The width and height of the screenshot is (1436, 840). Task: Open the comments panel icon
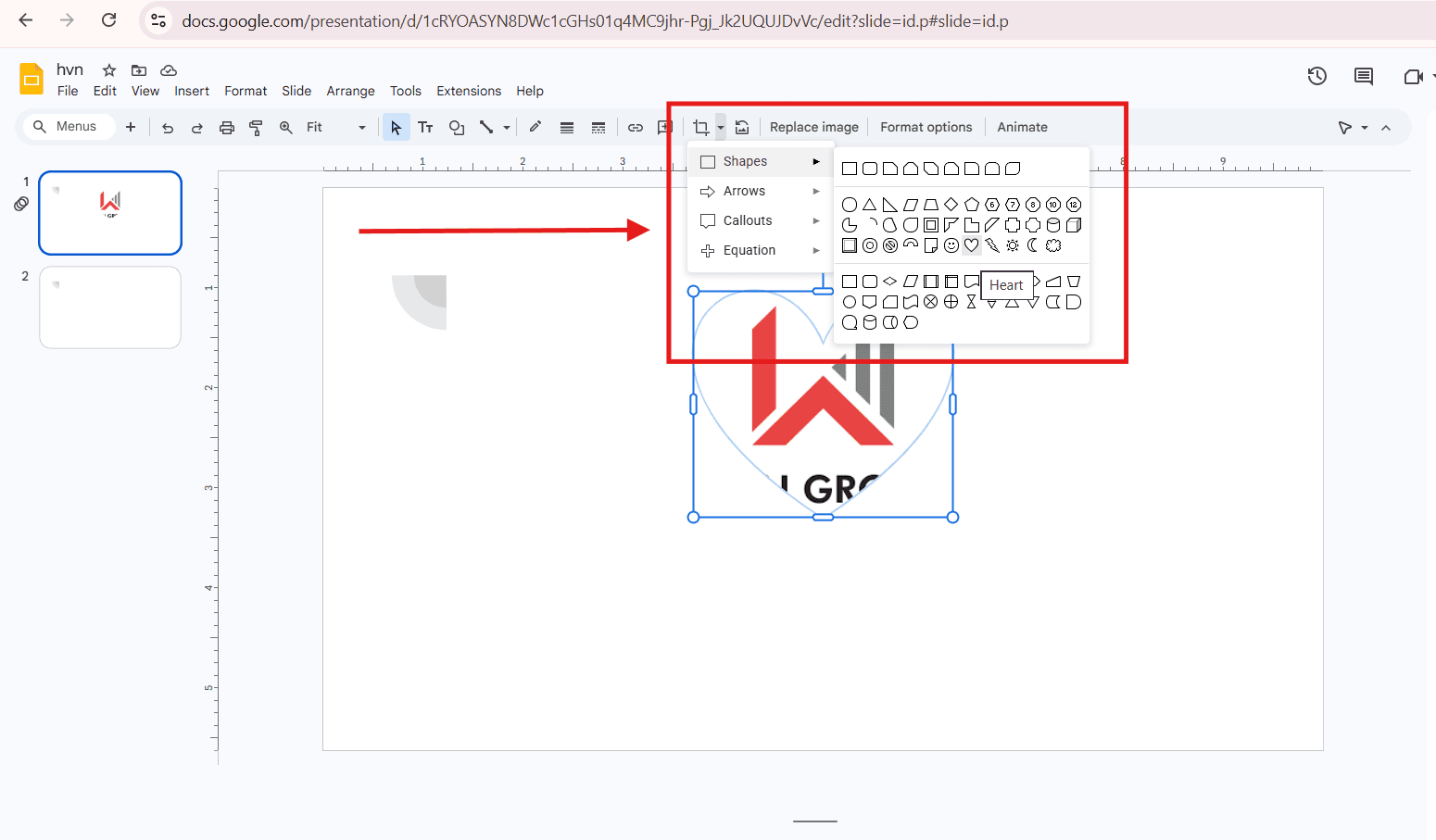[x=1364, y=77]
